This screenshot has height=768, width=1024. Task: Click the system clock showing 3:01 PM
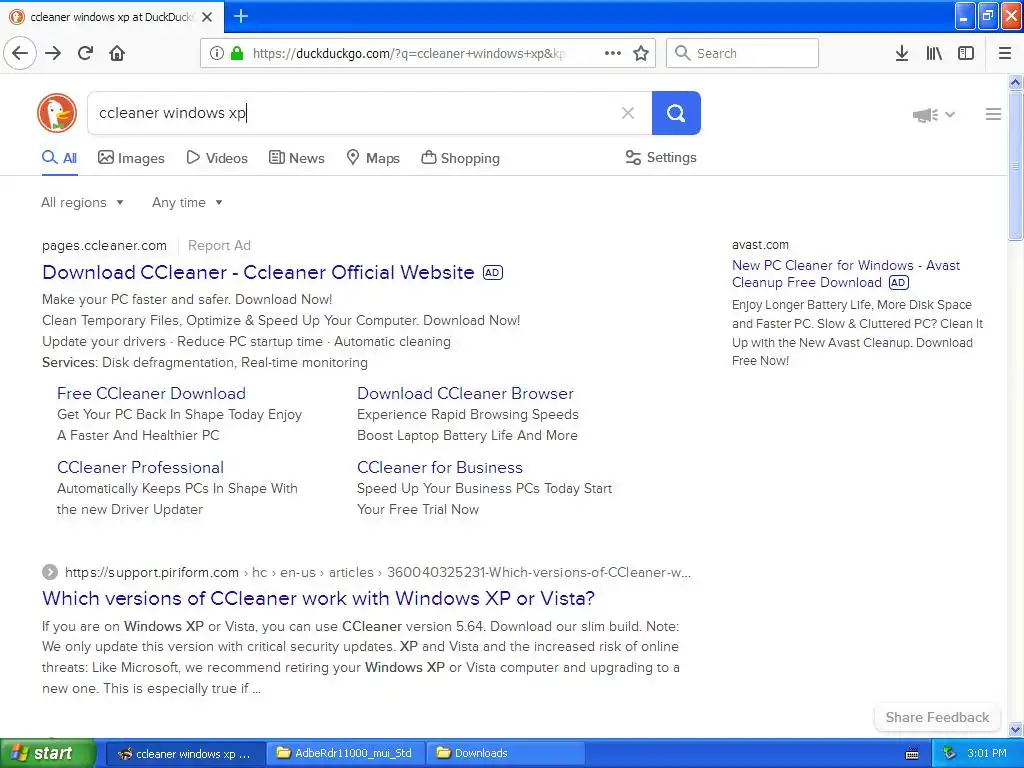(987, 753)
